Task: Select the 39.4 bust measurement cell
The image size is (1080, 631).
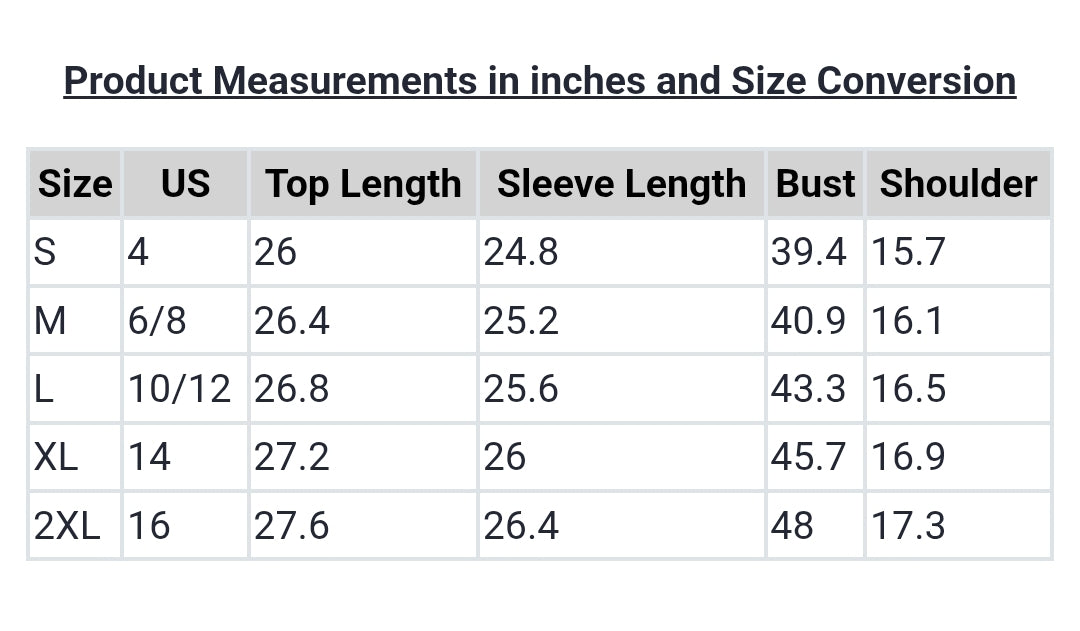Action: pyautogui.click(x=808, y=252)
